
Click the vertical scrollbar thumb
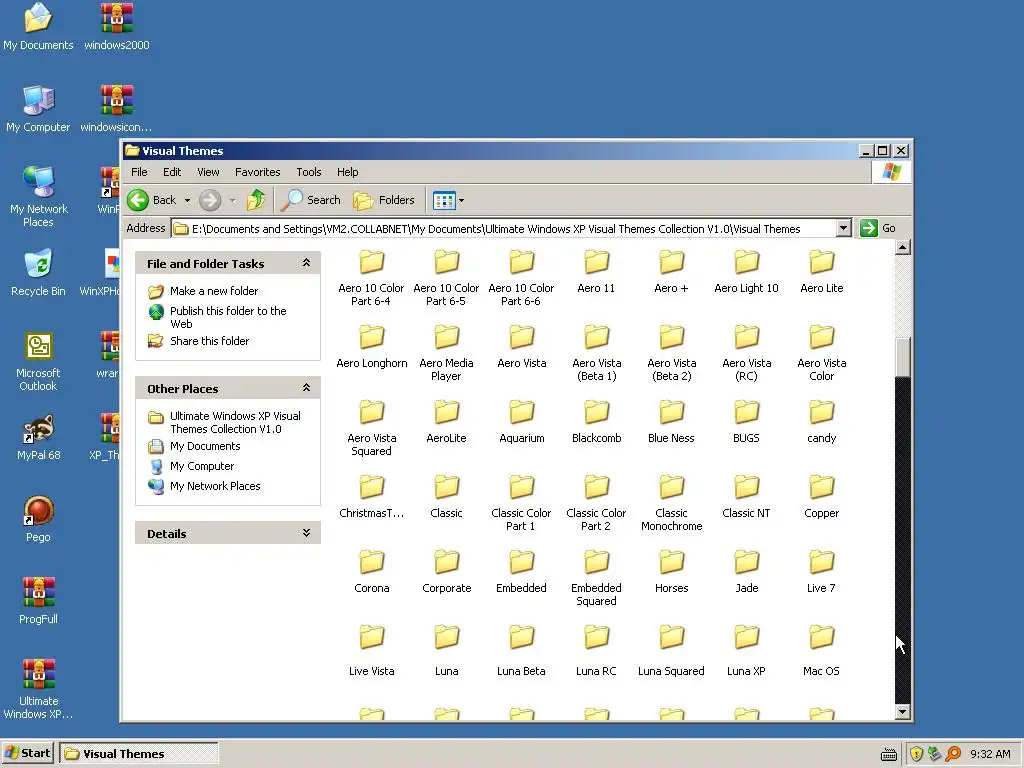(x=903, y=357)
